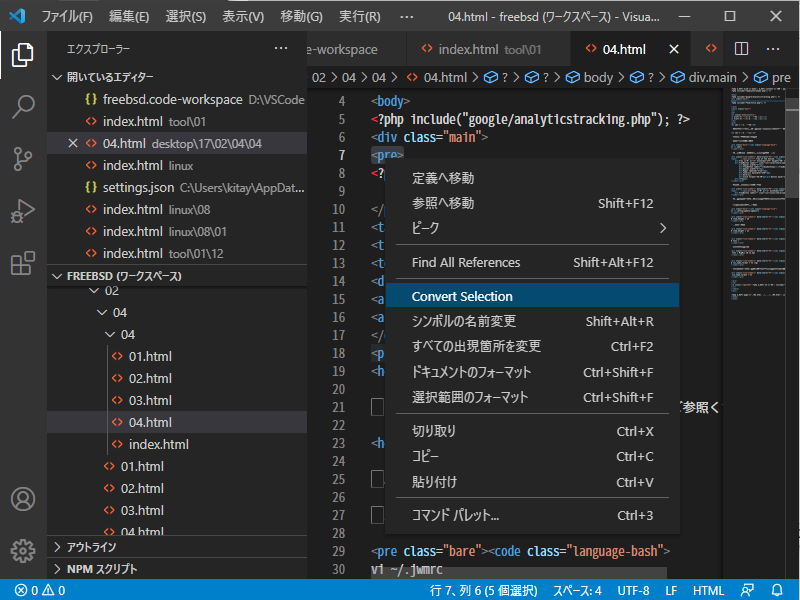The height and width of the screenshot is (600, 800).
Task: Click the cursor position 行 7、列 6 indicator
Action: pyautogui.click(x=483, y=590)
